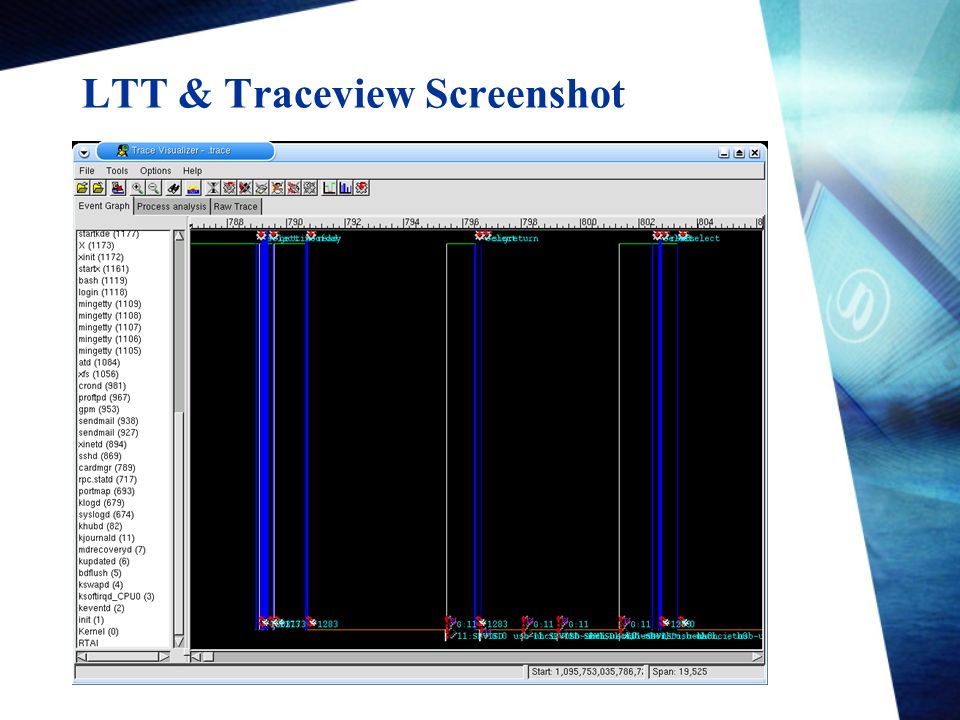This screenshot has width=960, height=720.
Task: Open the Options menu
Action: 156,171
